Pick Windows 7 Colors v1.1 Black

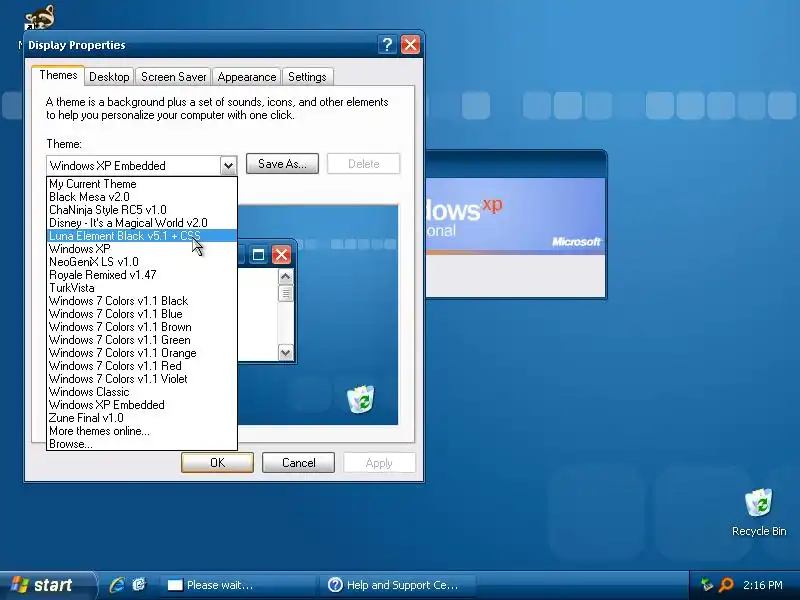pos(142,301)
